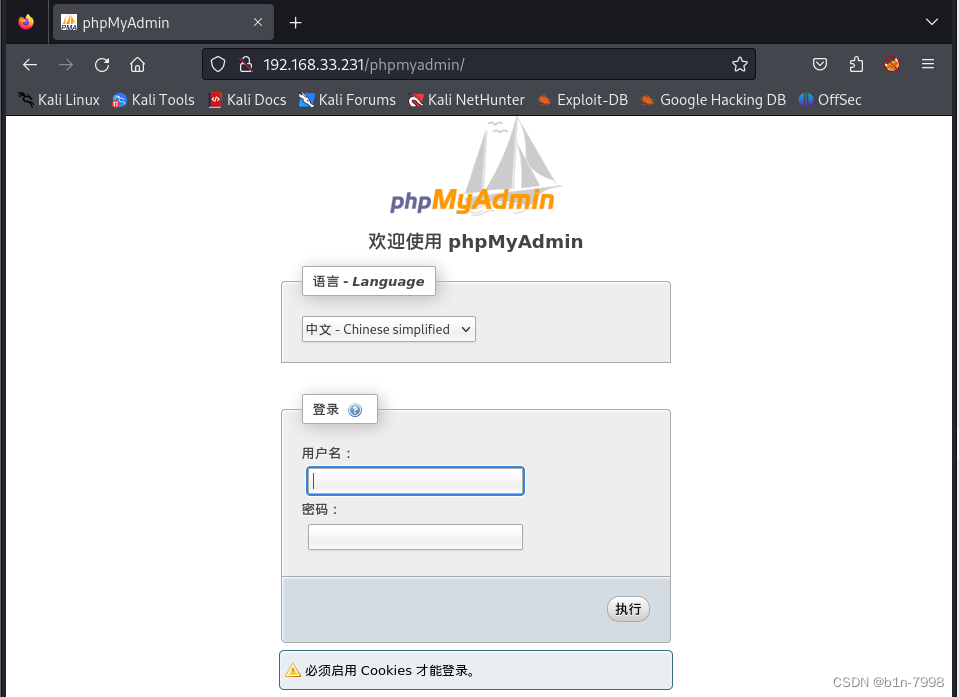The image size is (959, 697).
Task: Focus the 用户名 username field
Action: (x=415, y=481)
